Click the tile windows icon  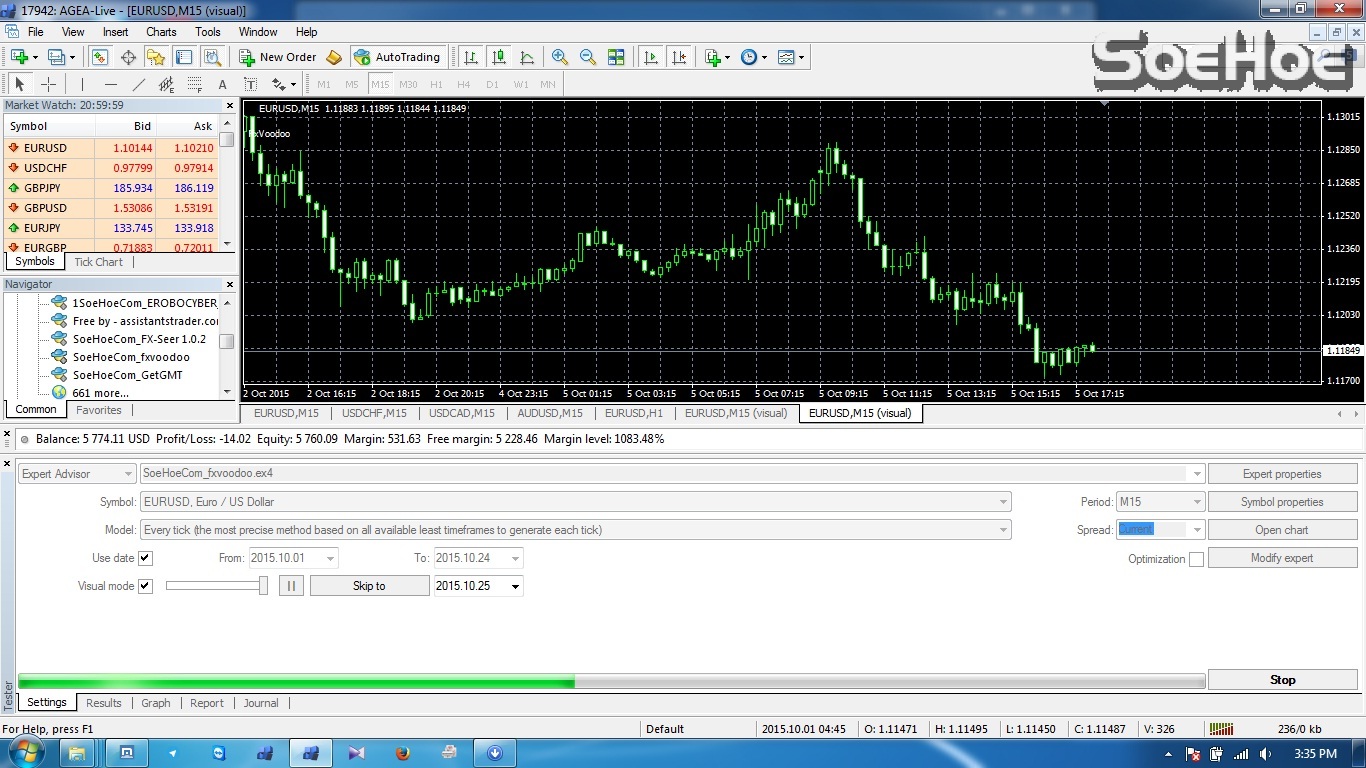pyautogui.click(x=616, y=57)
